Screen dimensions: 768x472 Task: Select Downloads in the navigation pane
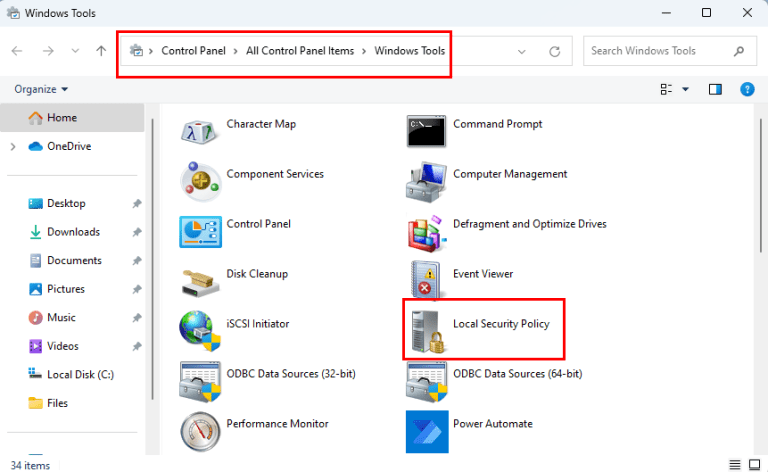(x=73, y=232)
